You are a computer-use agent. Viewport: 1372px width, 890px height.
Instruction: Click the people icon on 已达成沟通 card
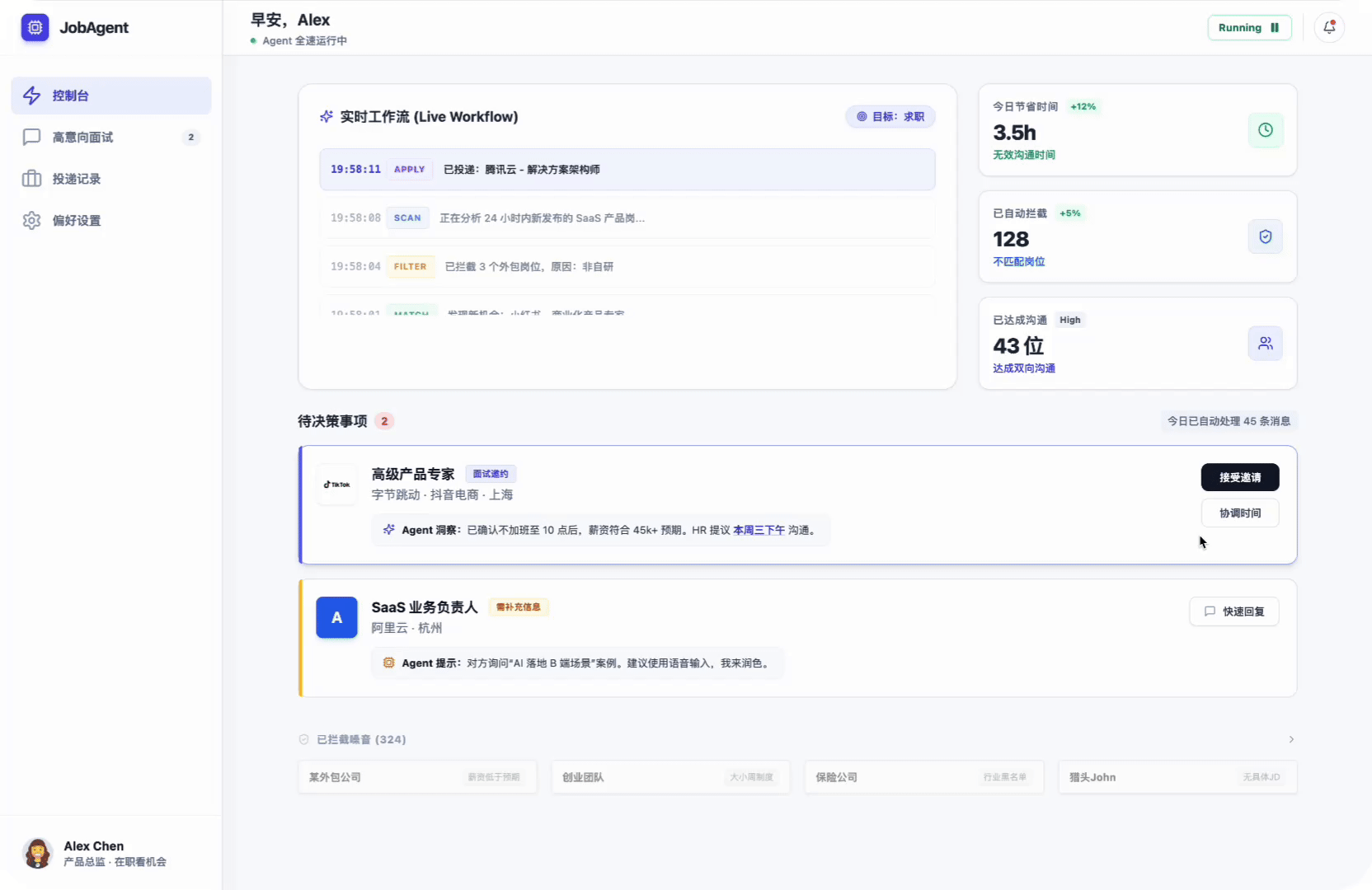point(1266,344)
